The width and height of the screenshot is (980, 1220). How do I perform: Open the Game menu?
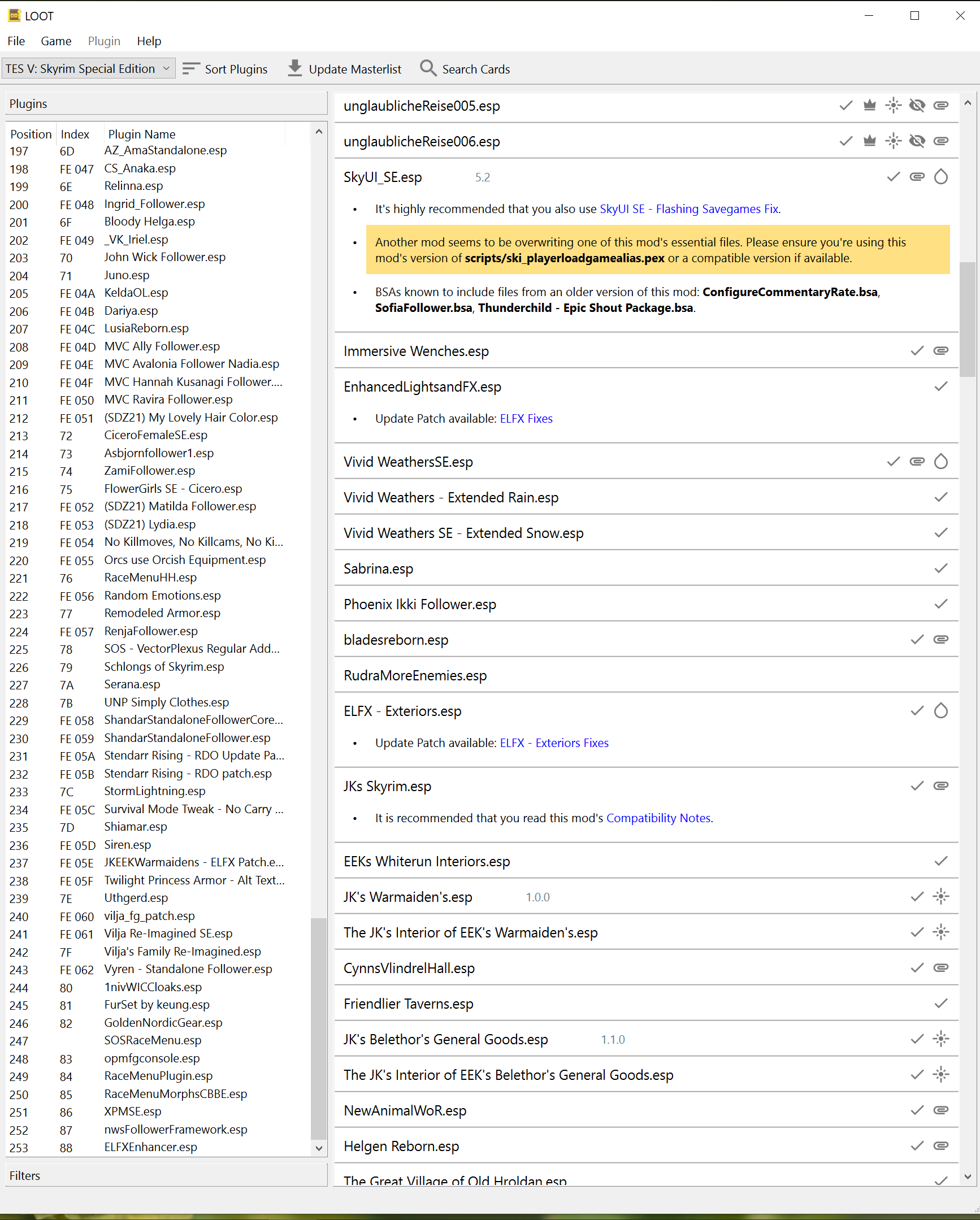[56, 41]
